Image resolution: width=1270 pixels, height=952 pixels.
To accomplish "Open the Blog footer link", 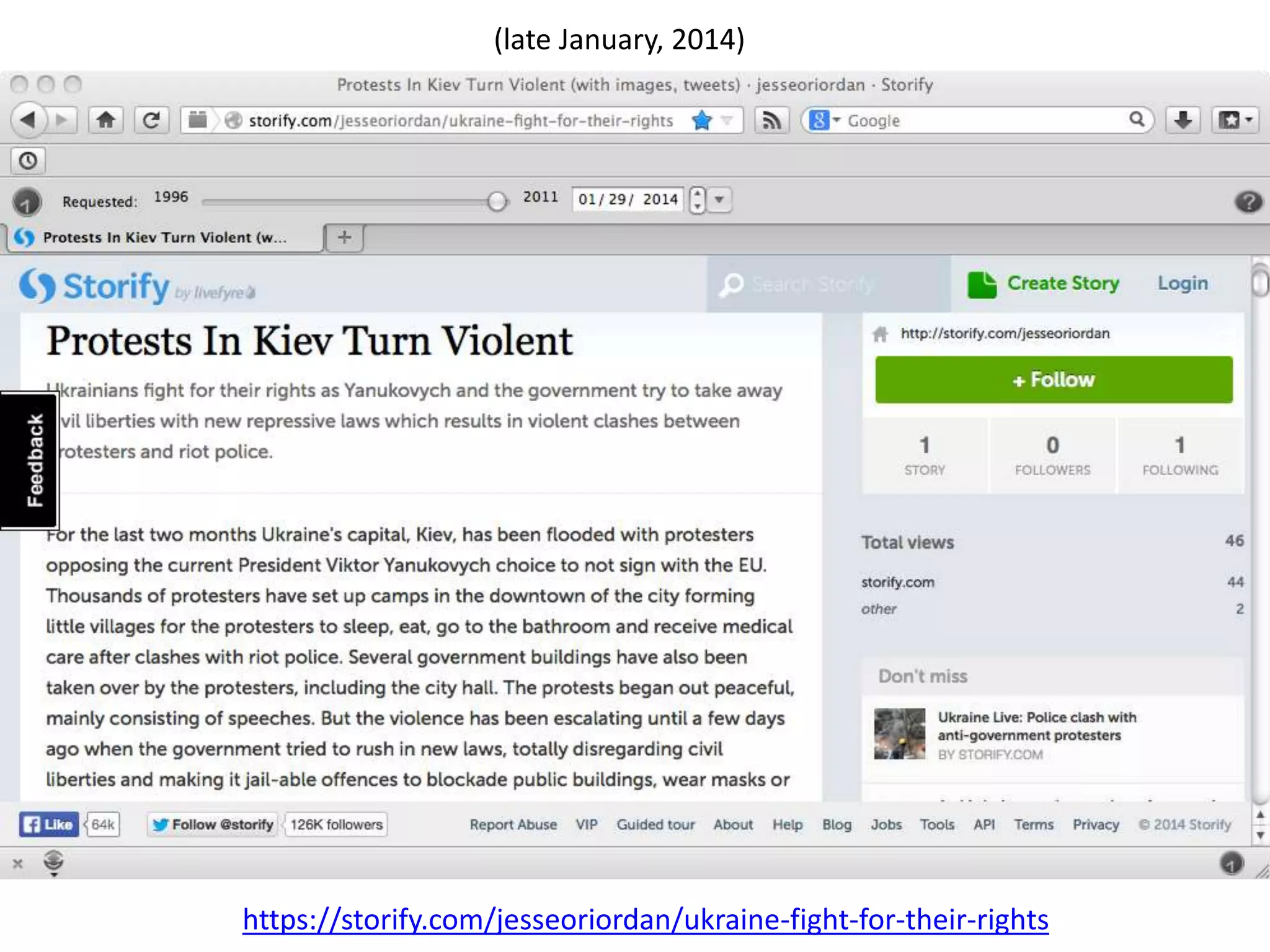I will click(837, 825).
